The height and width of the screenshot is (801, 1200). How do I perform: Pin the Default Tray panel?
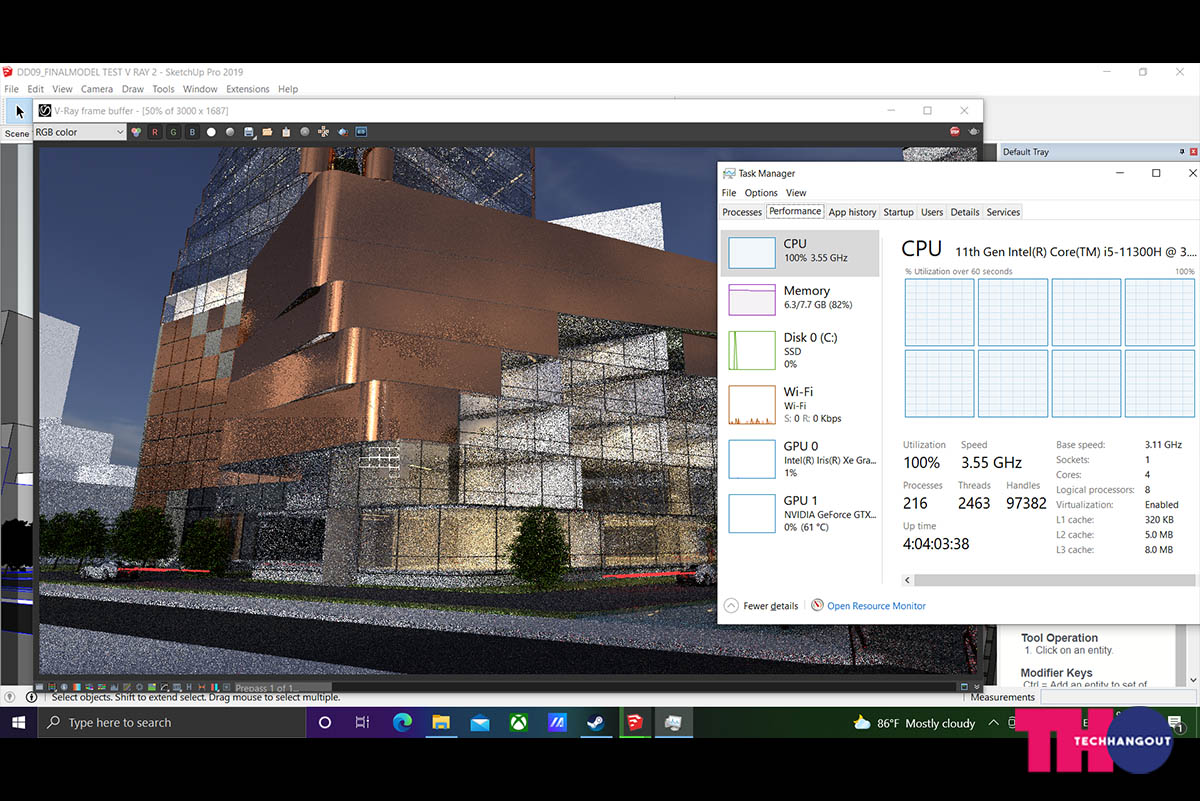pos(1181,152)
